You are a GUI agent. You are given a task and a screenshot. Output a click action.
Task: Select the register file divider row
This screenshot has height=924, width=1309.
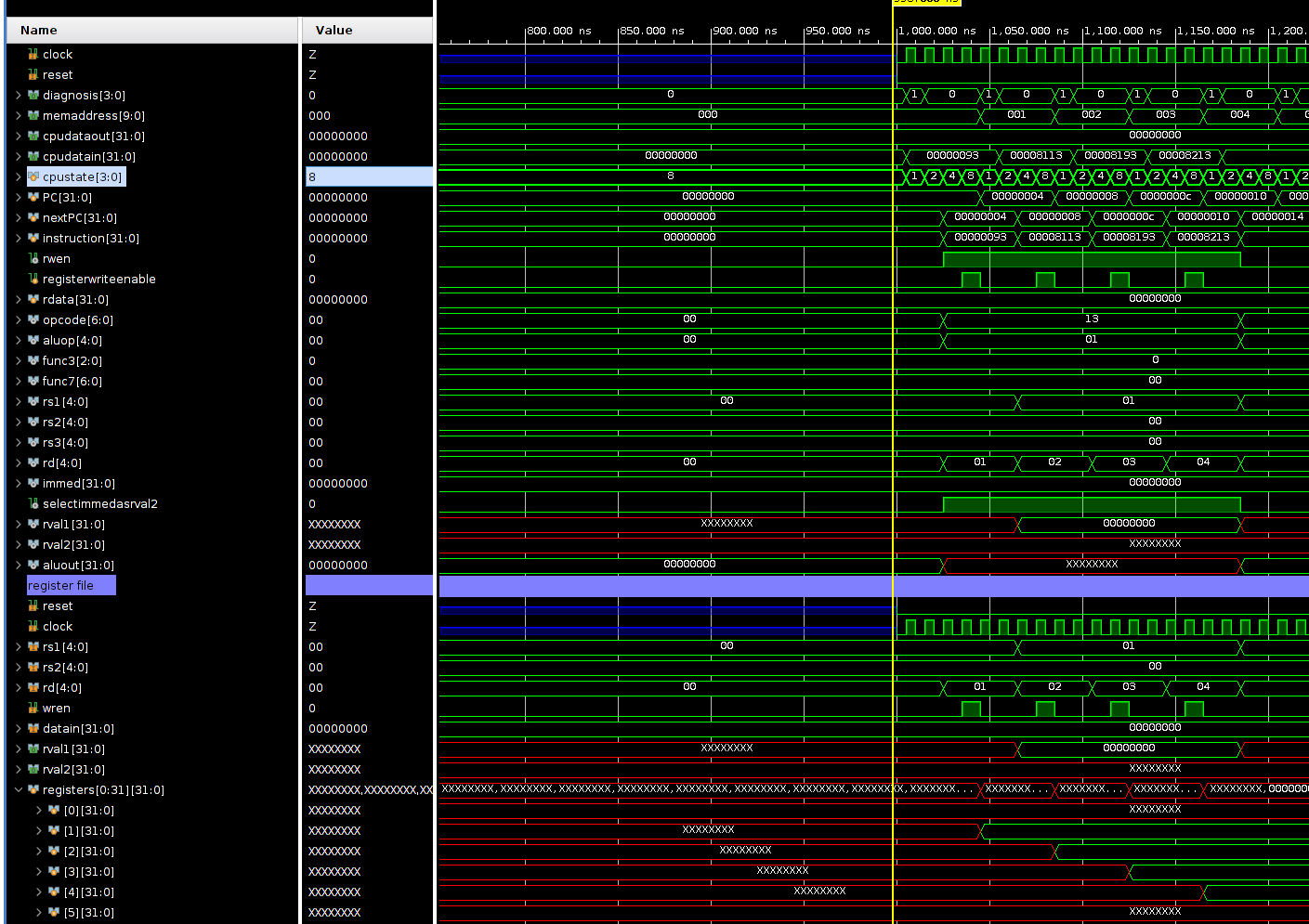pos(72,585)
